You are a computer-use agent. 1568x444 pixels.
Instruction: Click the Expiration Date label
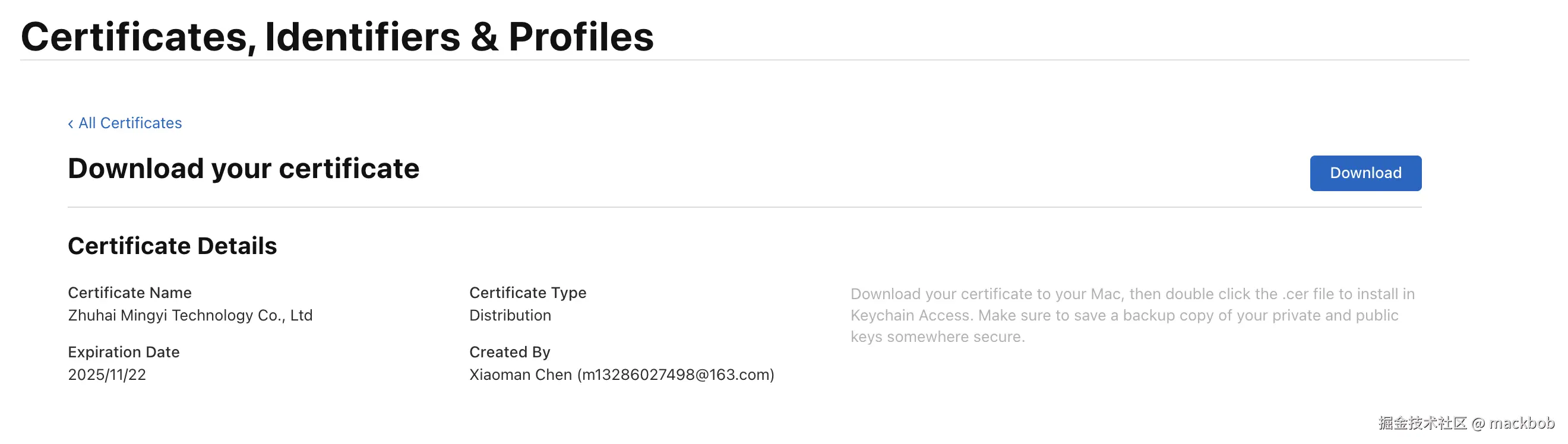tap(124, 353)
